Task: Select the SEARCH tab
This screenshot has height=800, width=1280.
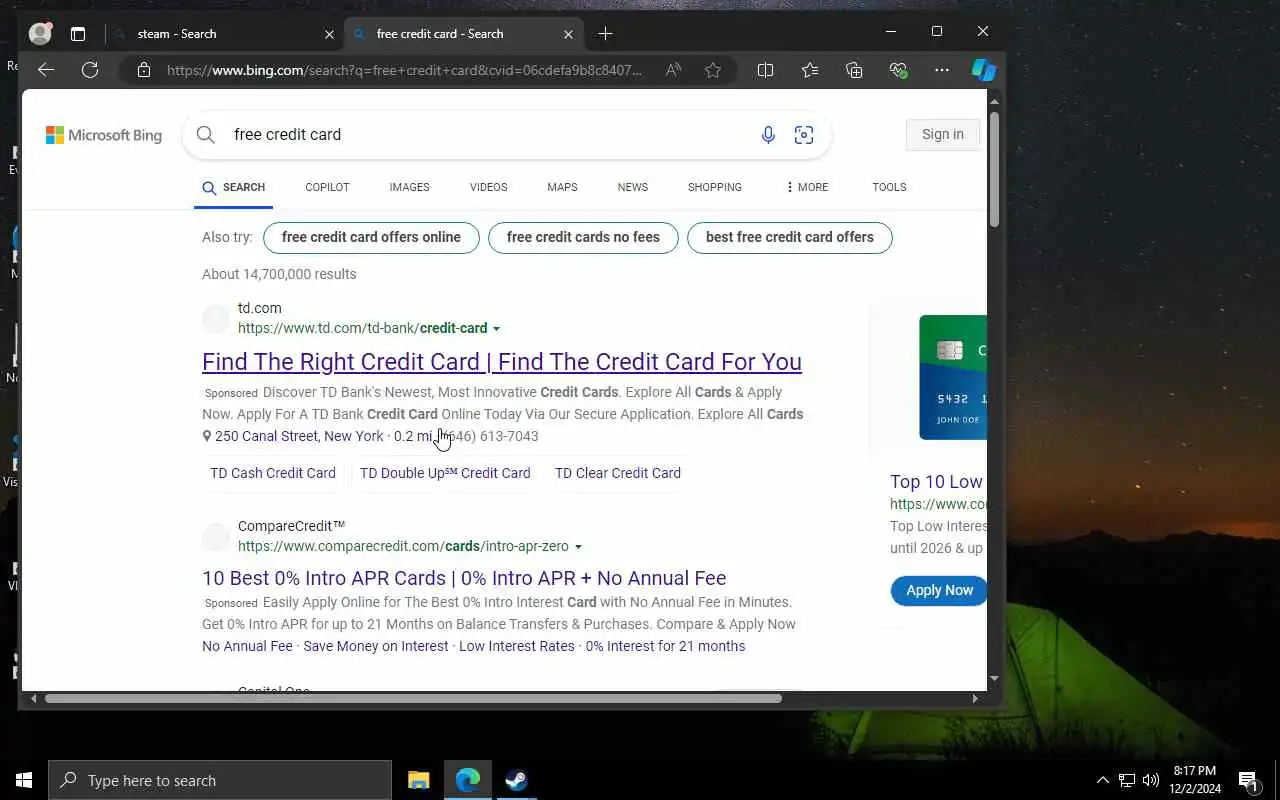Action: pyautogui.click(x=233, y=187)
